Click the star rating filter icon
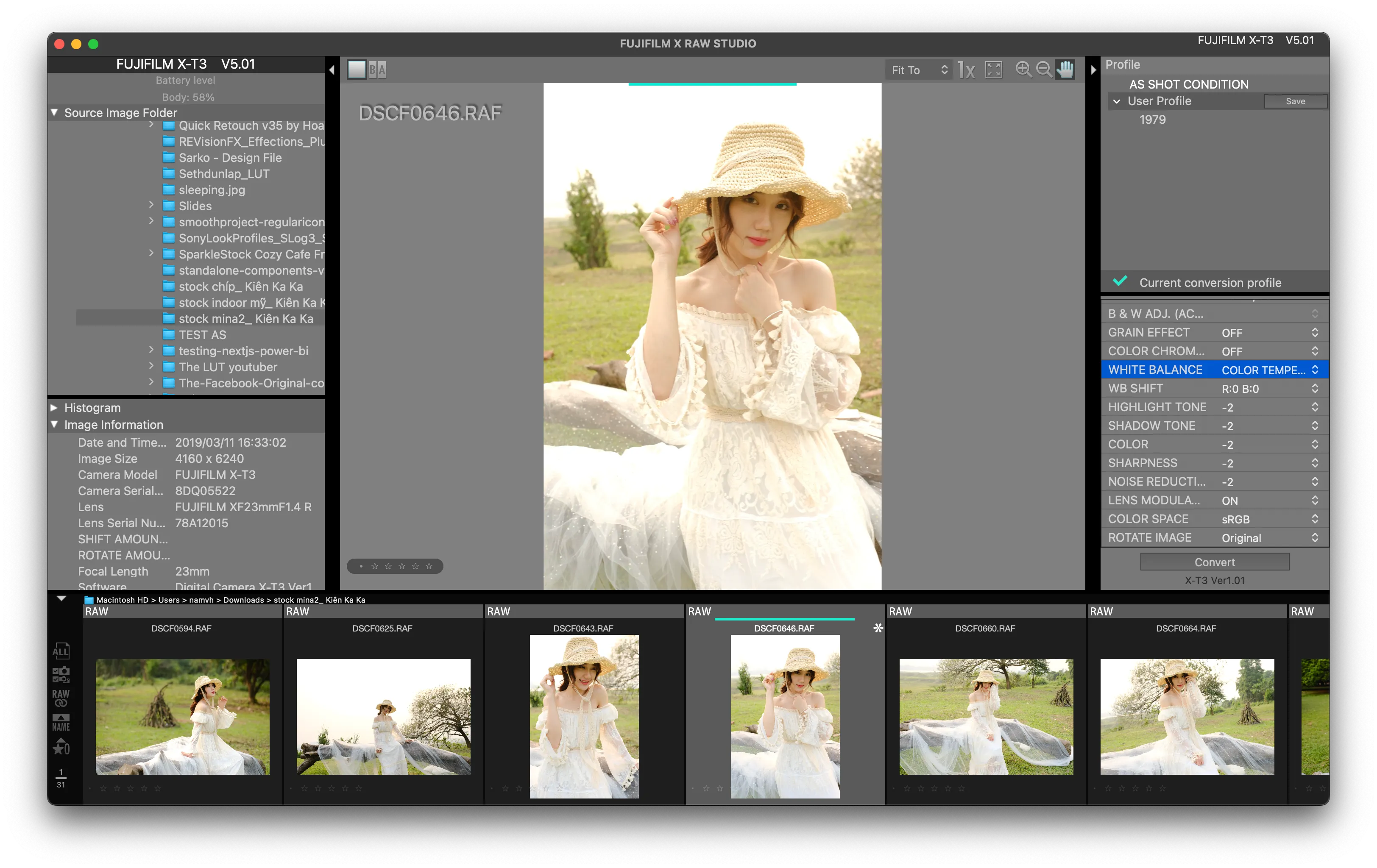The height and width of the screenshot is (868, 1377). (61, 747)
